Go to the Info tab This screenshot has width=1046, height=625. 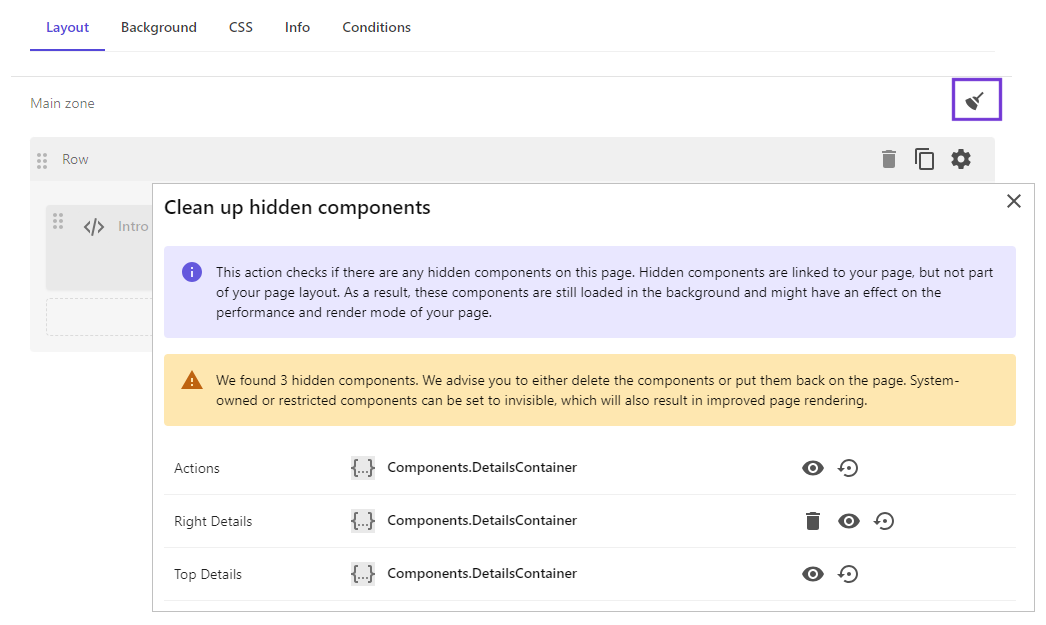coord(297,27)
